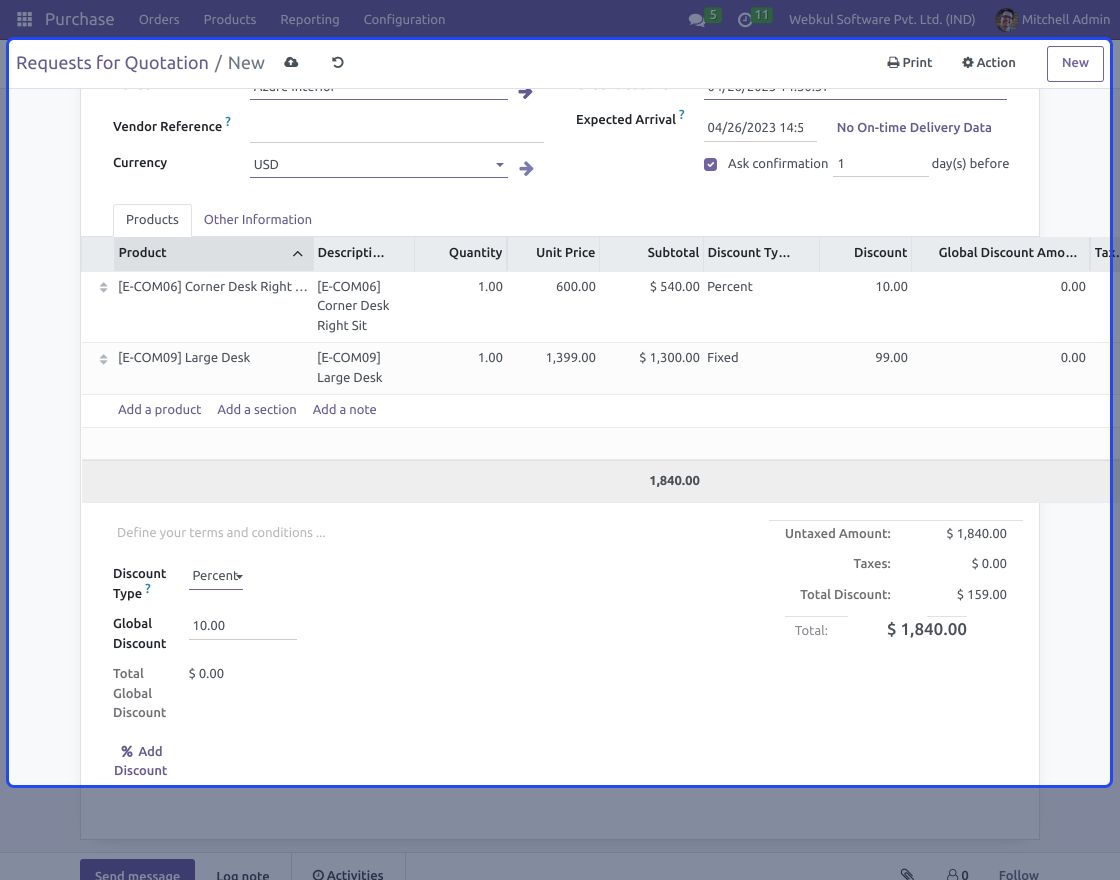Open the Products top menu

tap(229, 19)
